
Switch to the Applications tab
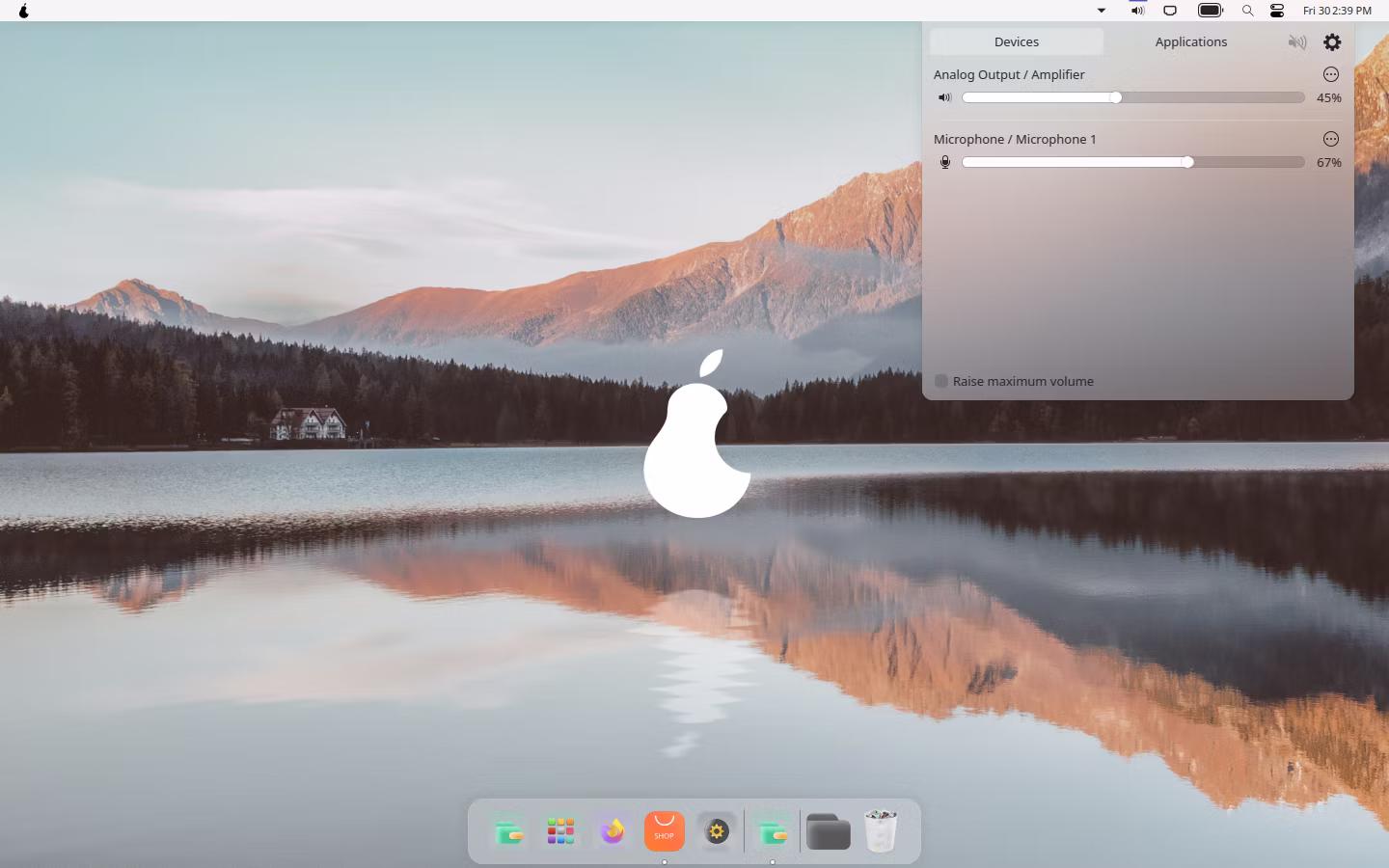pos(1191,41)
